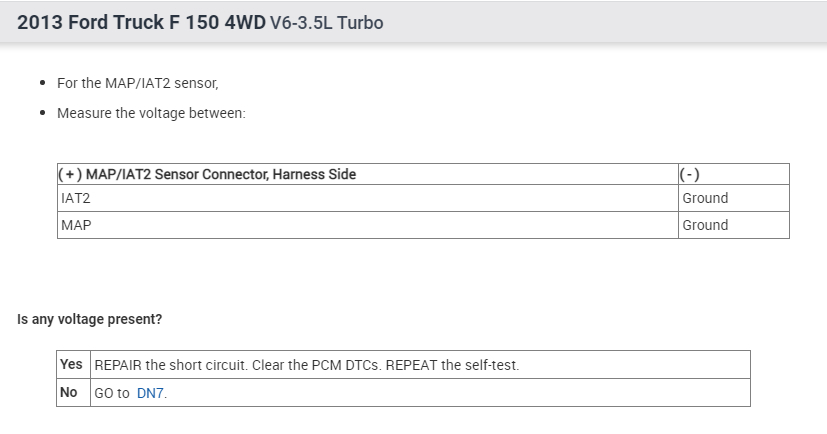This screenshot has width=827, height=434.
Task: Click the "For the MAP/IAT2 sensor" bullet text
Action: [137, 83]
